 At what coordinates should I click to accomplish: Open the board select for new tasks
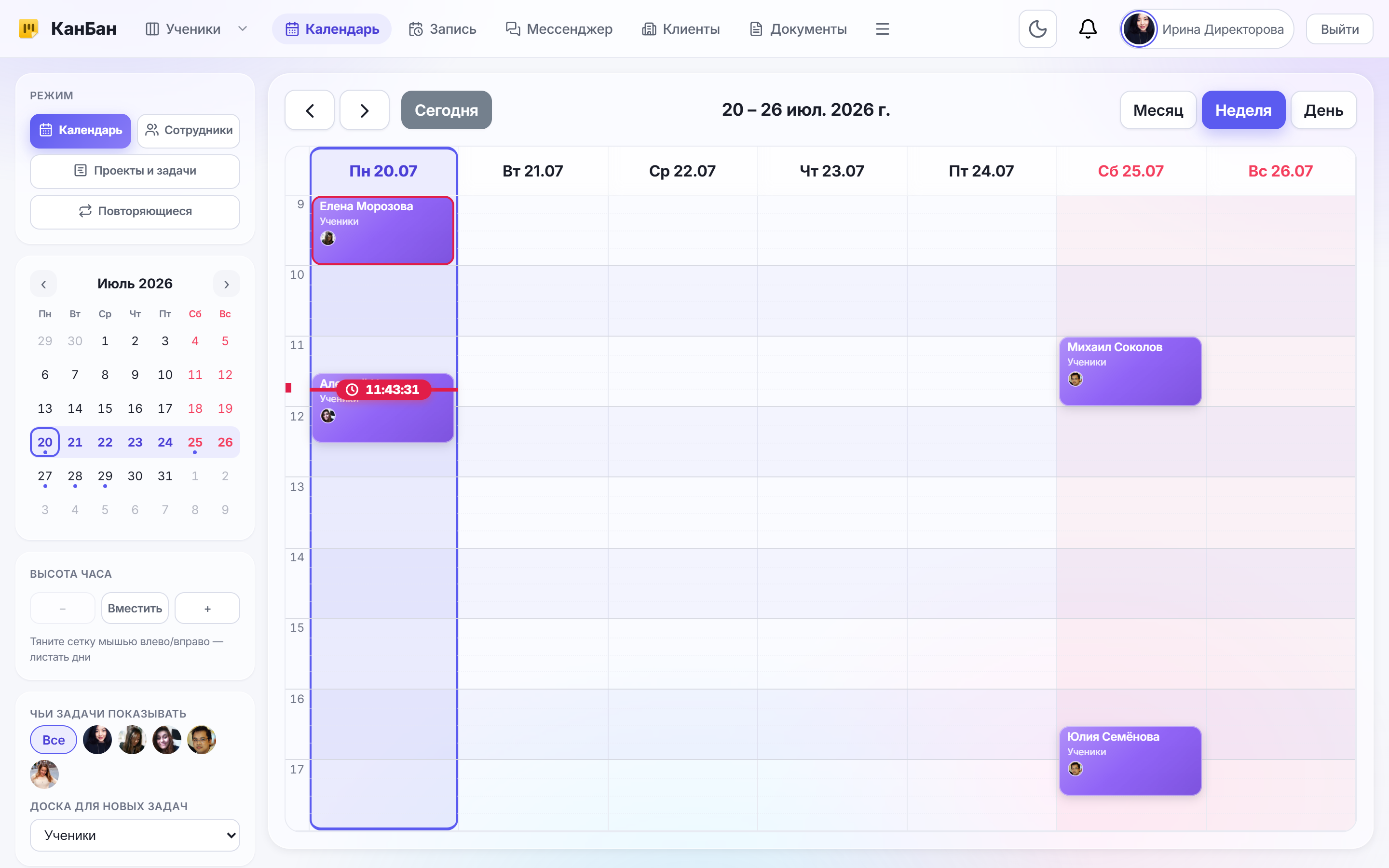coord(135,835)
